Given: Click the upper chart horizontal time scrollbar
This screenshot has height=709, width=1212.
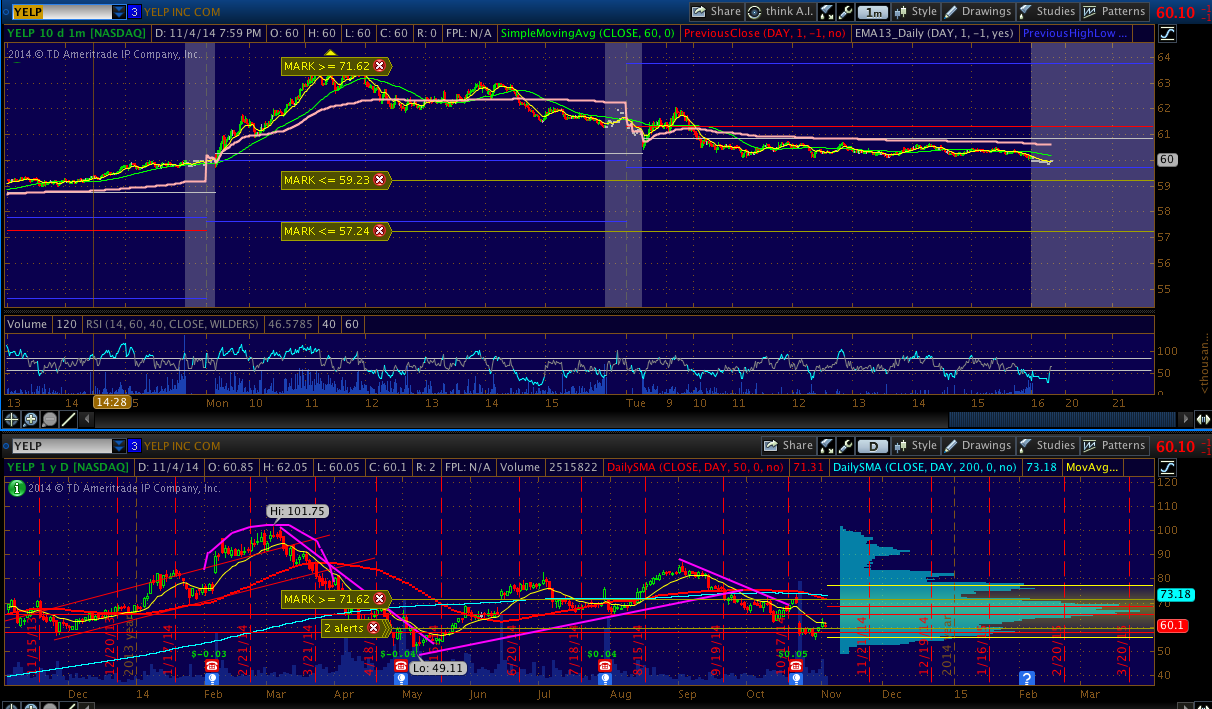Looking at the screenshot, I should 1060,419.
